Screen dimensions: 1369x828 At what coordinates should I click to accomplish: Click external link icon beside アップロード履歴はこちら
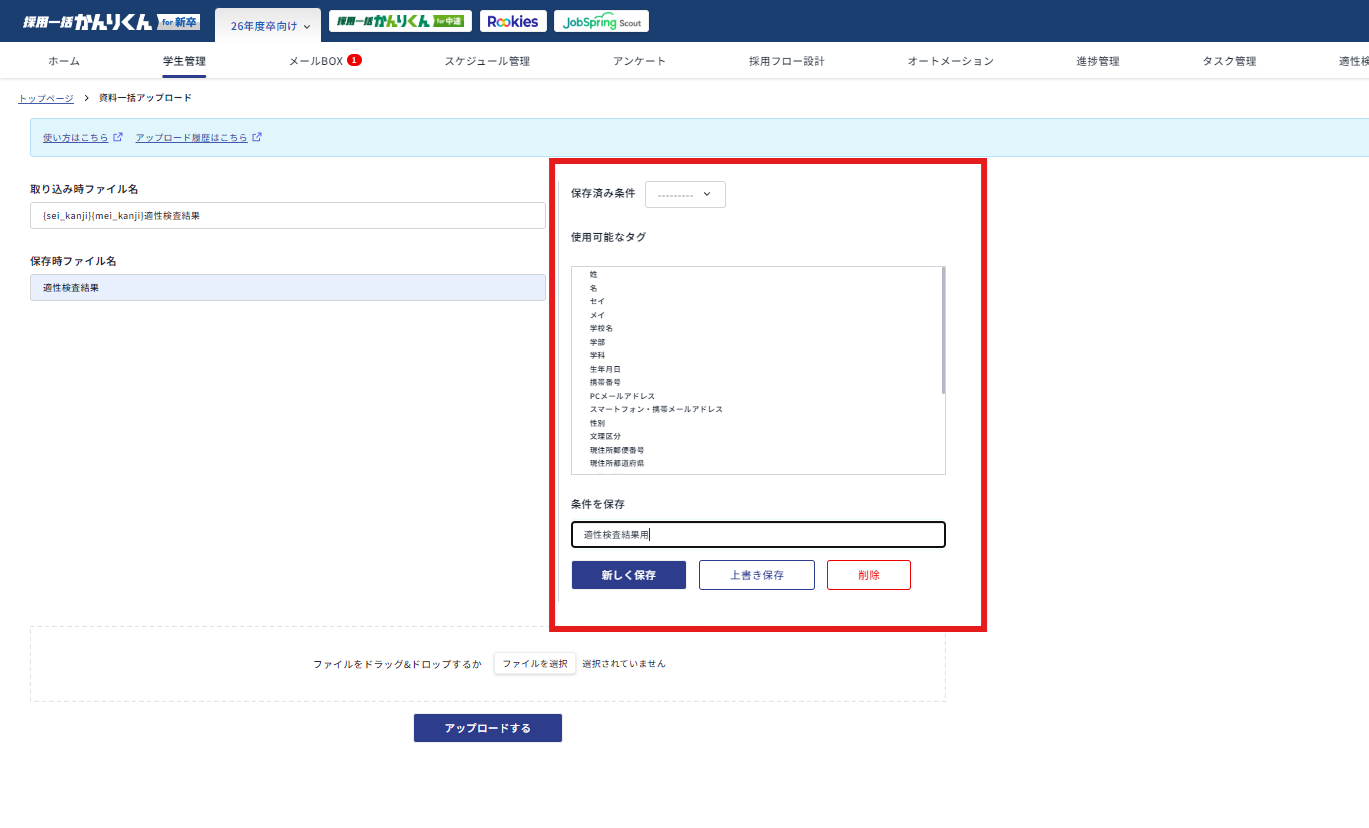pyautogui.click(x=257, y=137)
